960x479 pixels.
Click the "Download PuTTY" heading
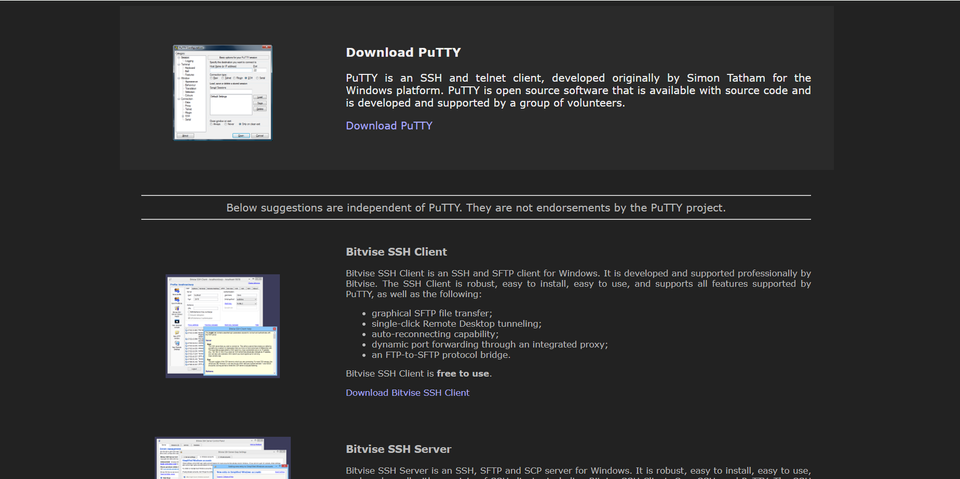403,53
